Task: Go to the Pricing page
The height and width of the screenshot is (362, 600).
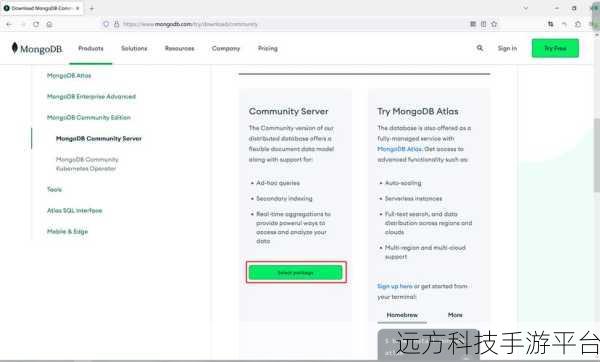Action: (267, 48)
